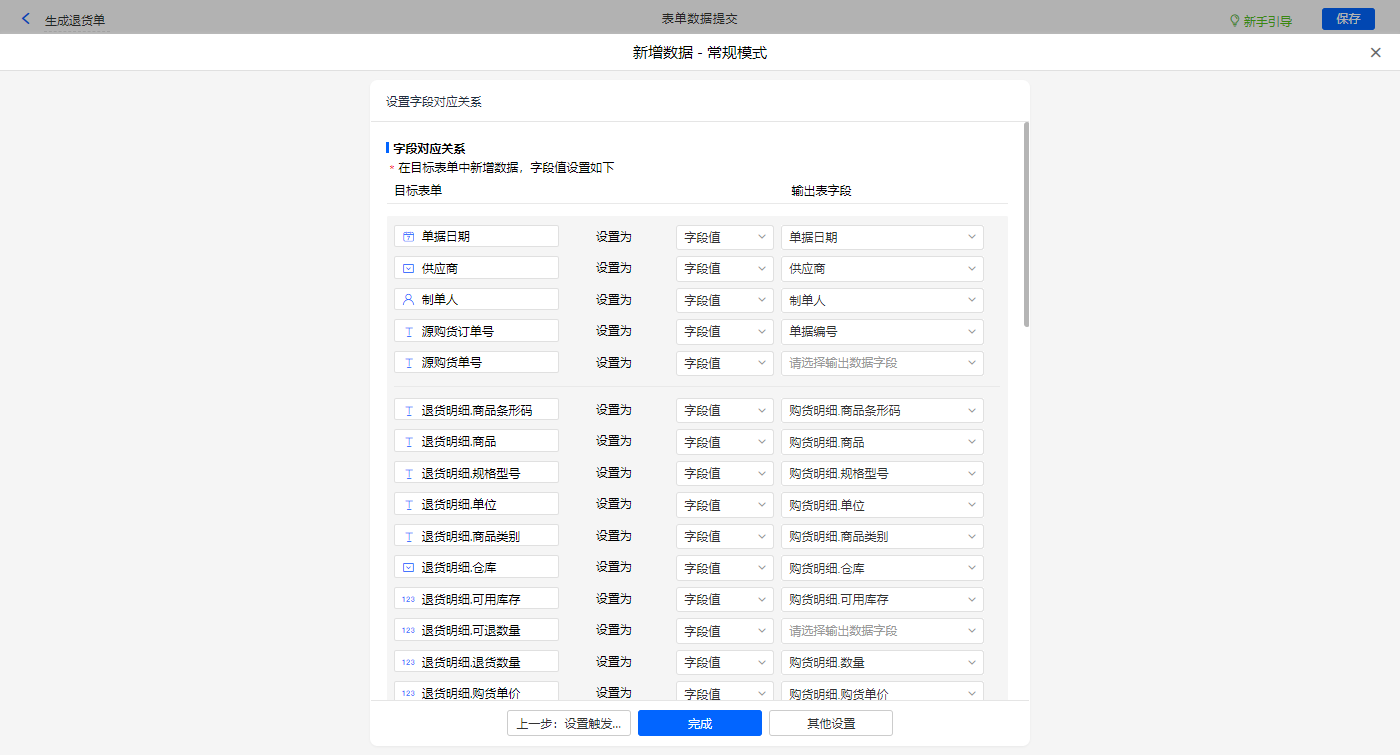1400x755 pixels.
Task: Close the 新增数据 dialog with X
Action: pos(1375,53)
